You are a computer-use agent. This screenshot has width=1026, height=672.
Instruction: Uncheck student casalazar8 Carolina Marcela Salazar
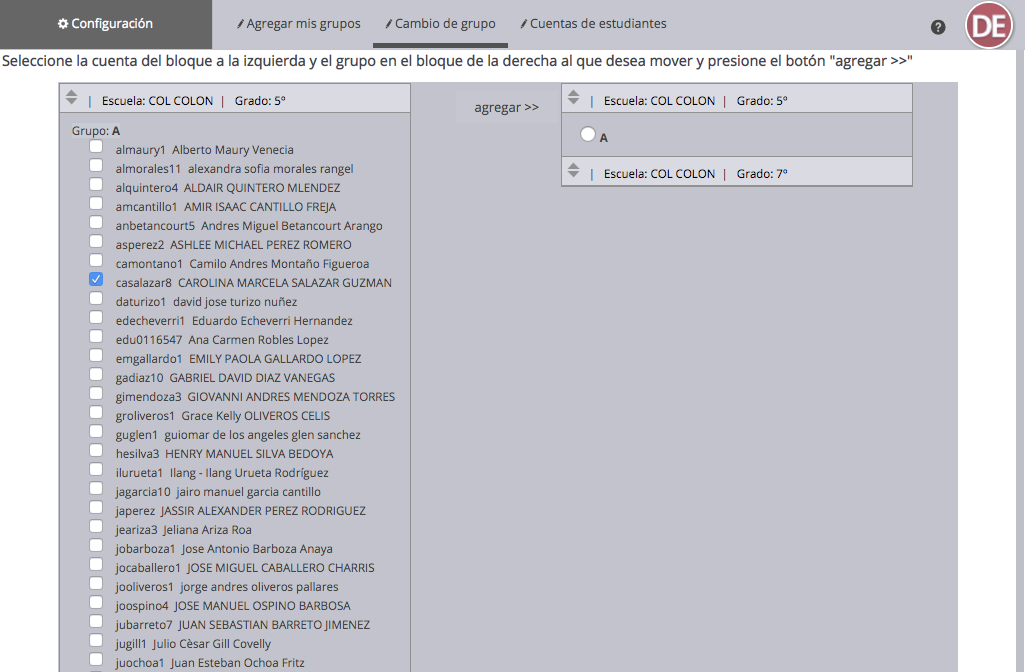click(x=96, y=280)
